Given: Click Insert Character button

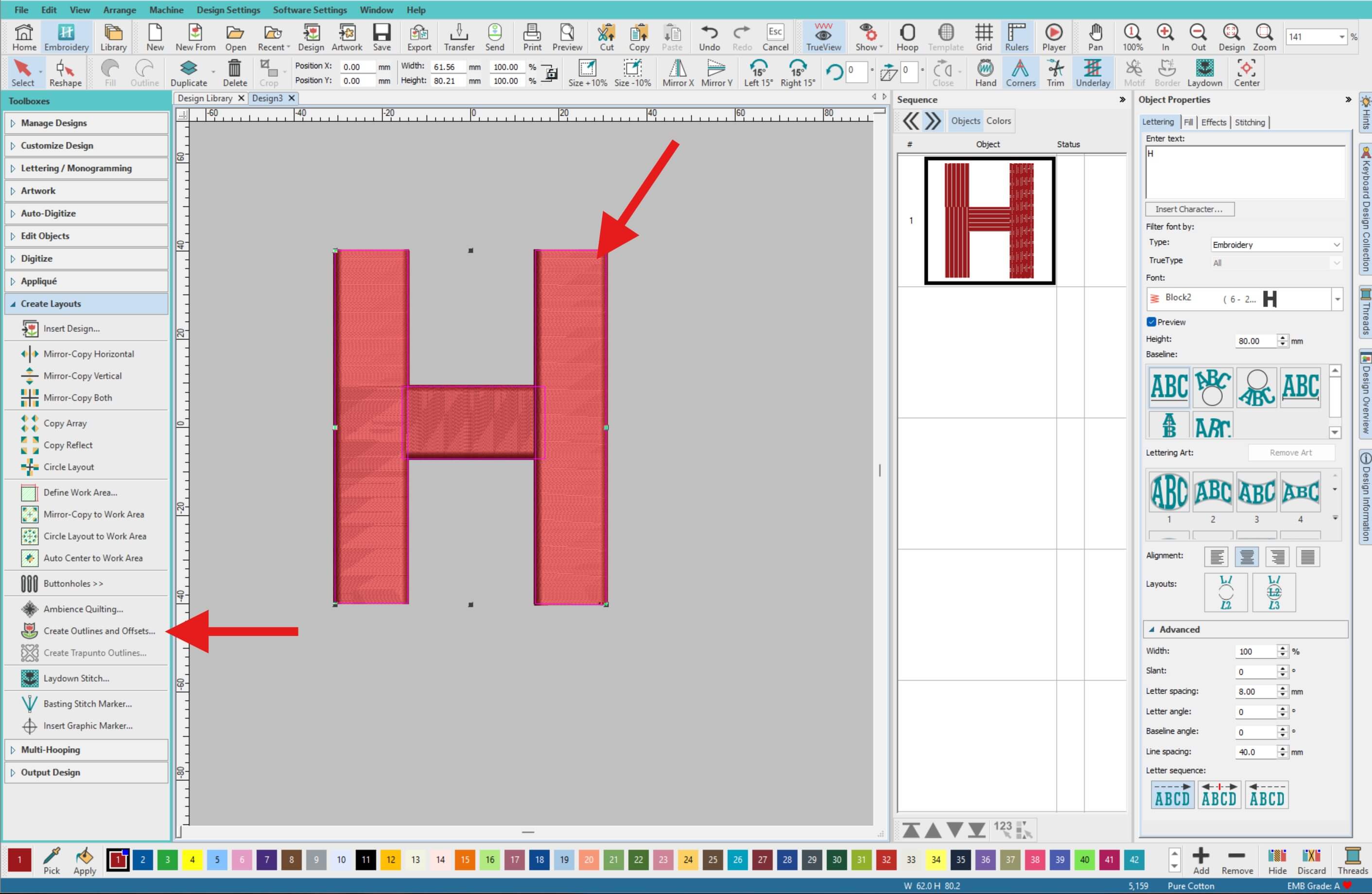Looking at the screenshot, I should tap(1189, 209).
